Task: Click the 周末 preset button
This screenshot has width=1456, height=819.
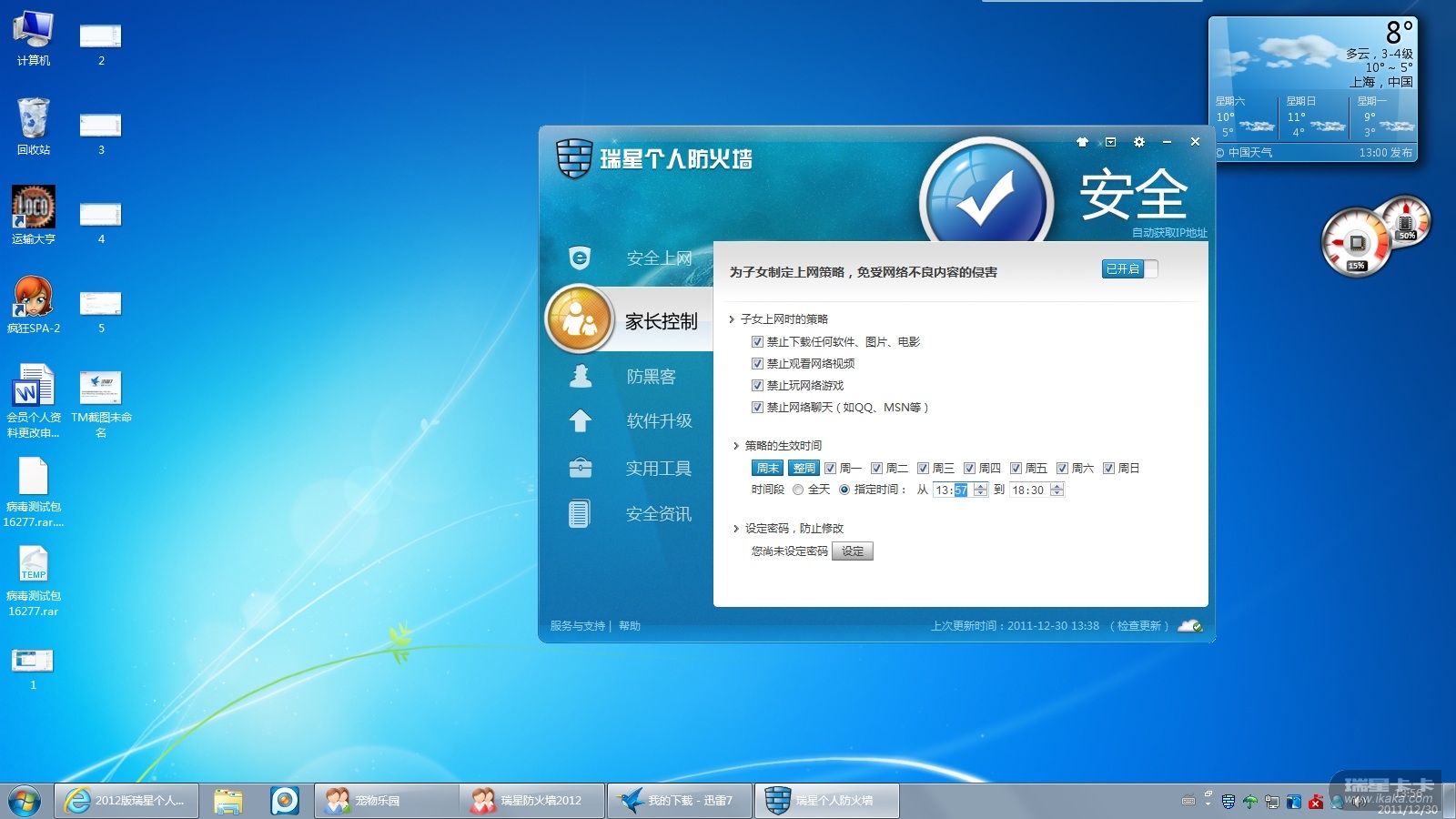Action: [x=768, y=469]
